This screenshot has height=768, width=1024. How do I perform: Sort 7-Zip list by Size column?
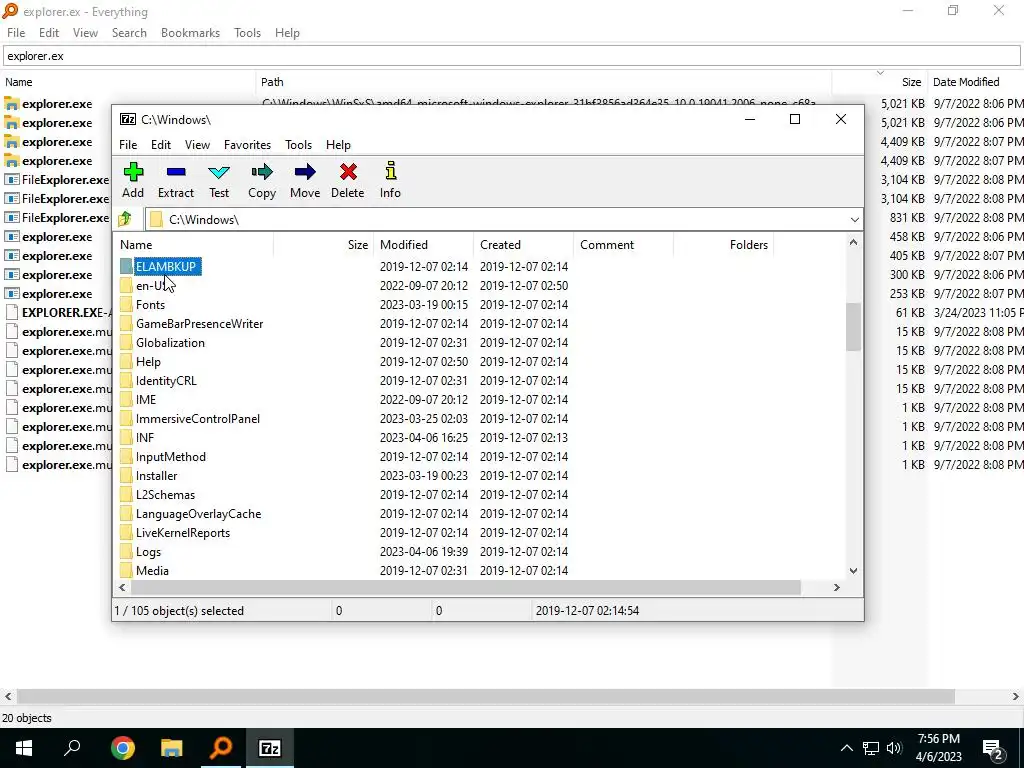pos(323,245)
